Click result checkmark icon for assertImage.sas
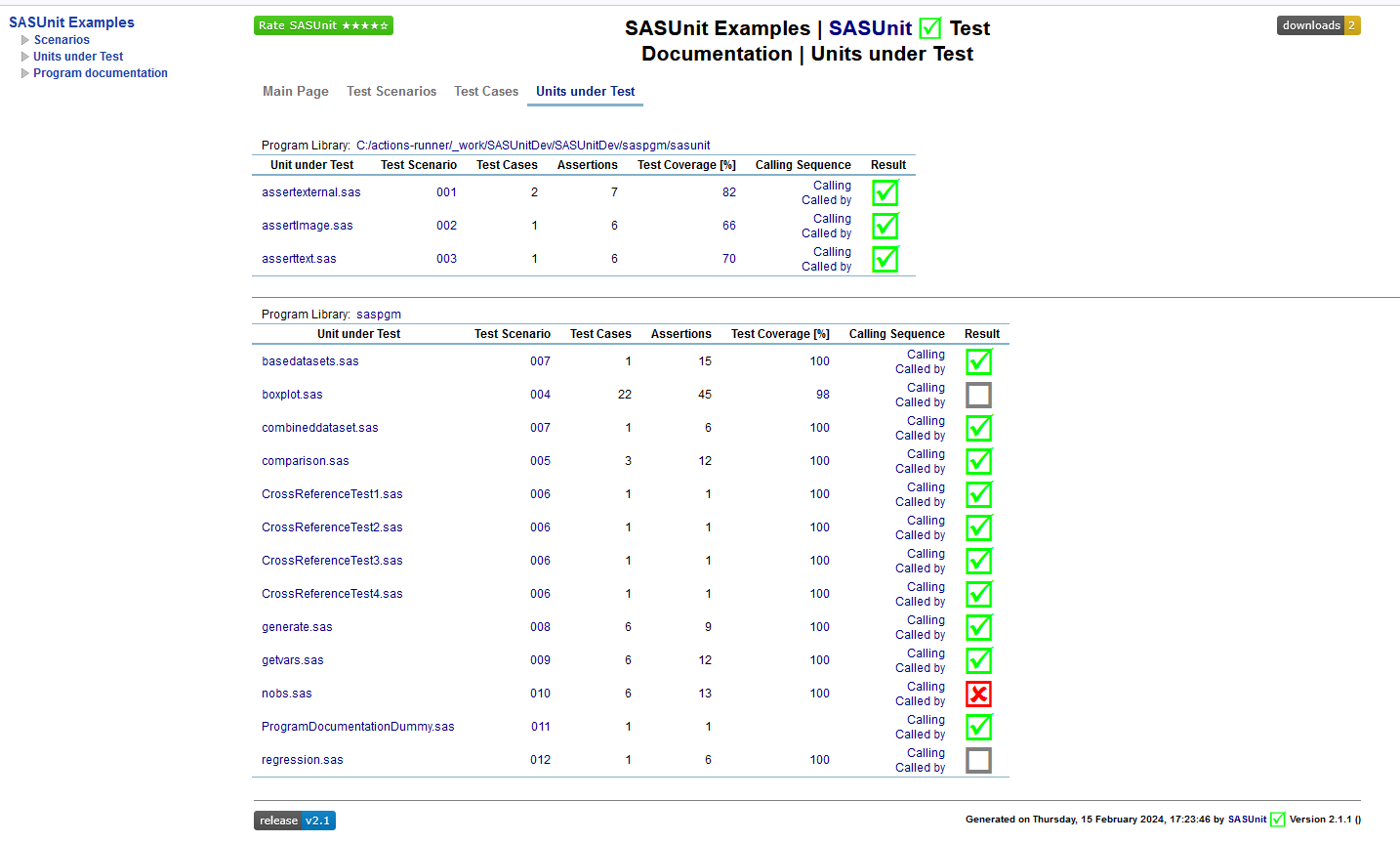 (885, 226)
